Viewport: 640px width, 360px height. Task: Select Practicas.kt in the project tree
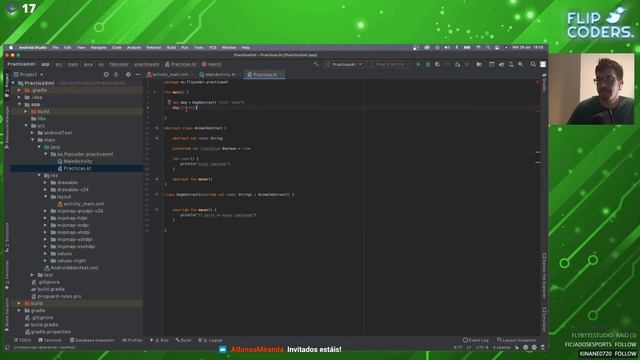pyautogui.click(x=77, y=168)
